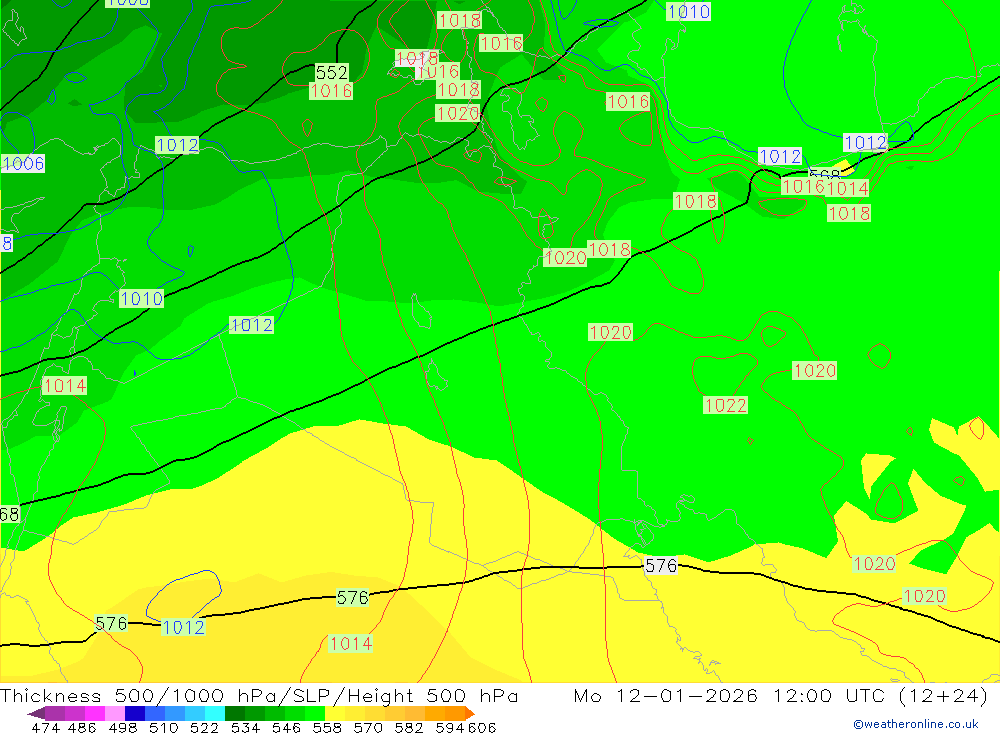Select the map title text 'Thickness 500/1000 hPa/SLP/Height 500 hPa'
This screenshot has width=1000, height=733.
pos(259,695)
